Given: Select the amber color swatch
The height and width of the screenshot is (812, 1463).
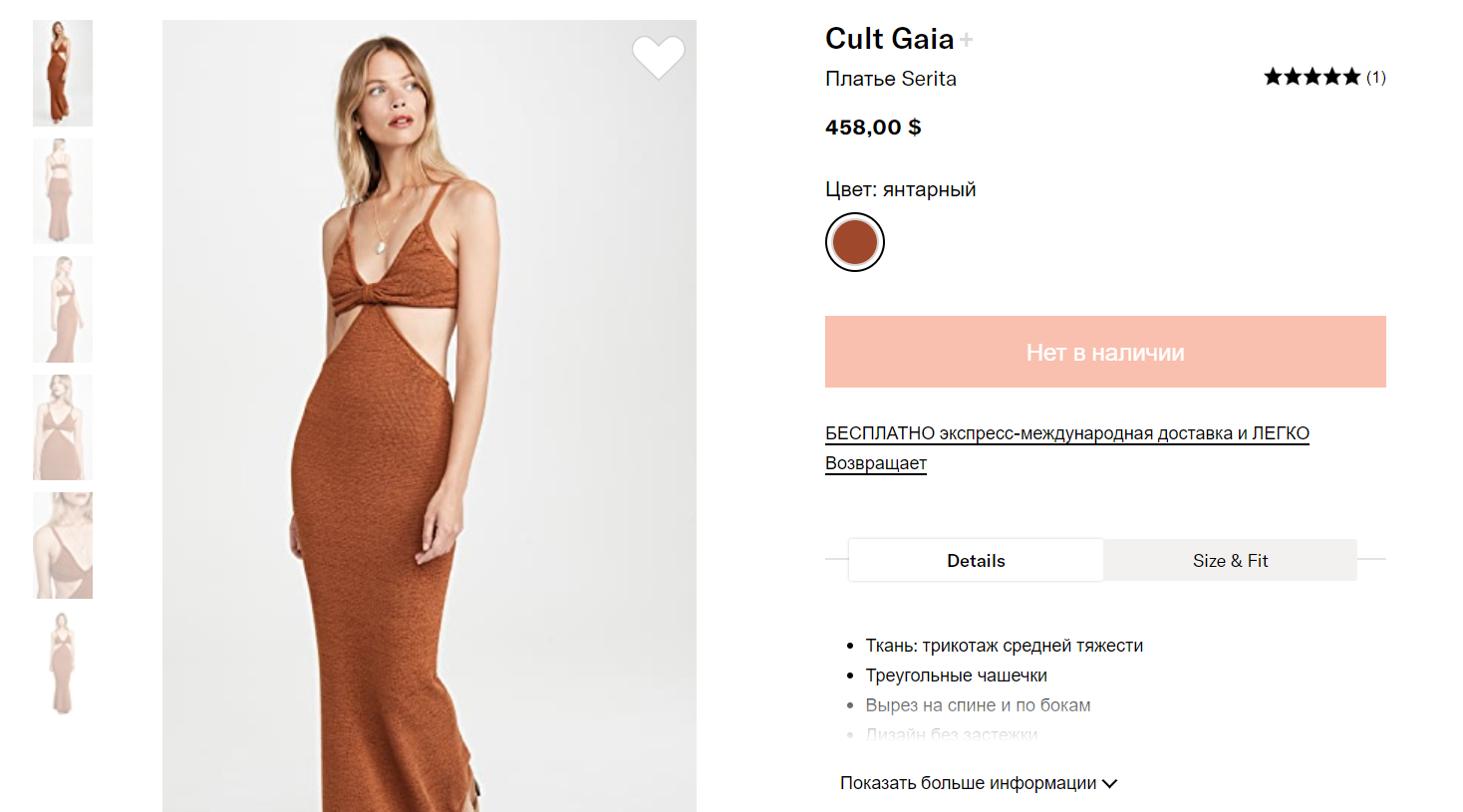Looking at the screenshot, I should 855,242.
